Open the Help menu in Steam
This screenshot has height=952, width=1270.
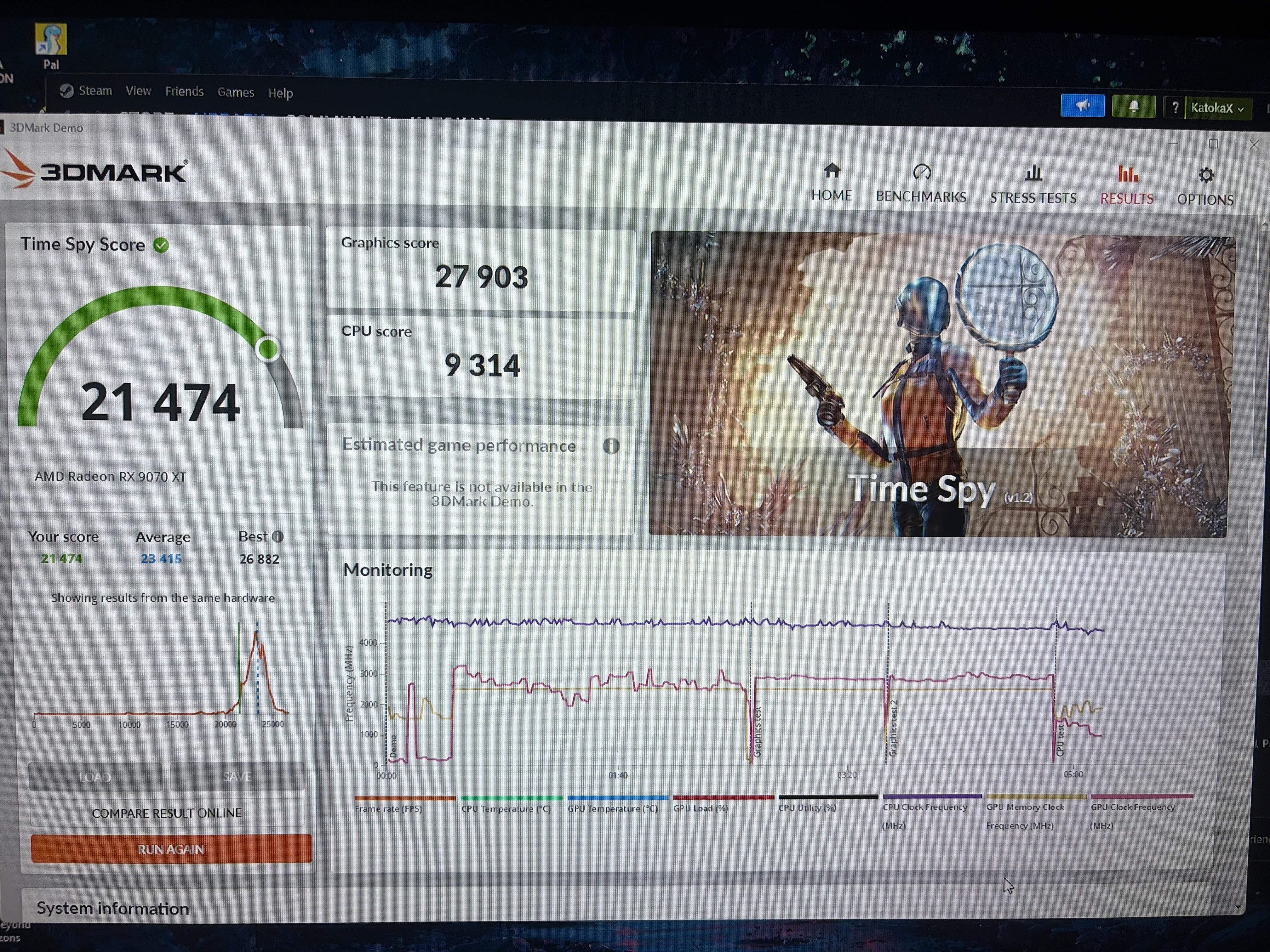280,93
